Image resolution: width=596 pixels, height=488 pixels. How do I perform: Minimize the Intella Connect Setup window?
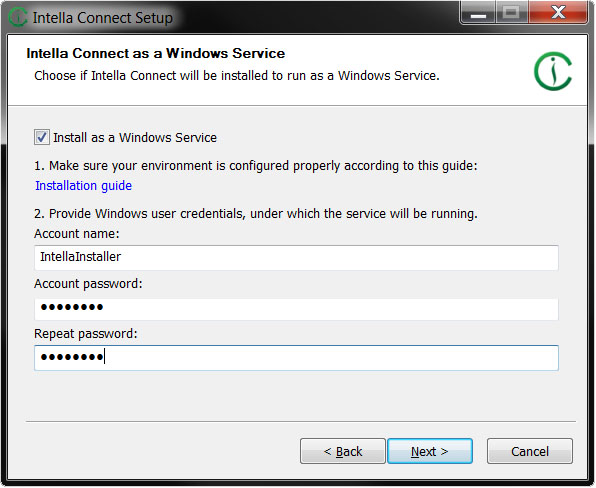pos(478,13)
